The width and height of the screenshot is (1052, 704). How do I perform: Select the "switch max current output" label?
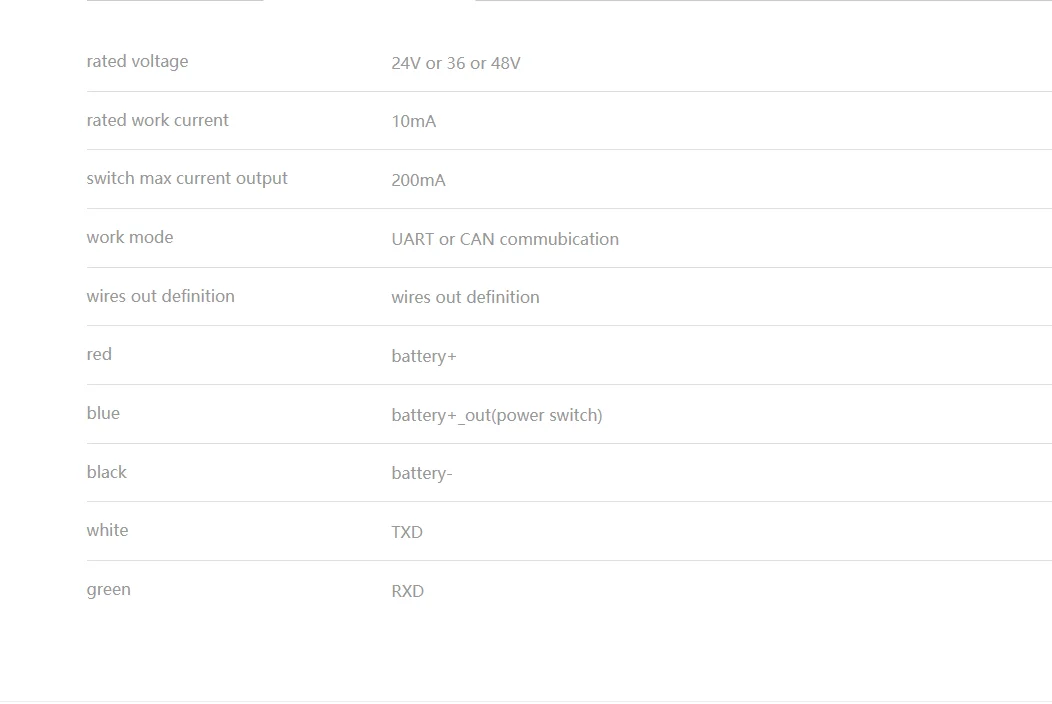187,178
